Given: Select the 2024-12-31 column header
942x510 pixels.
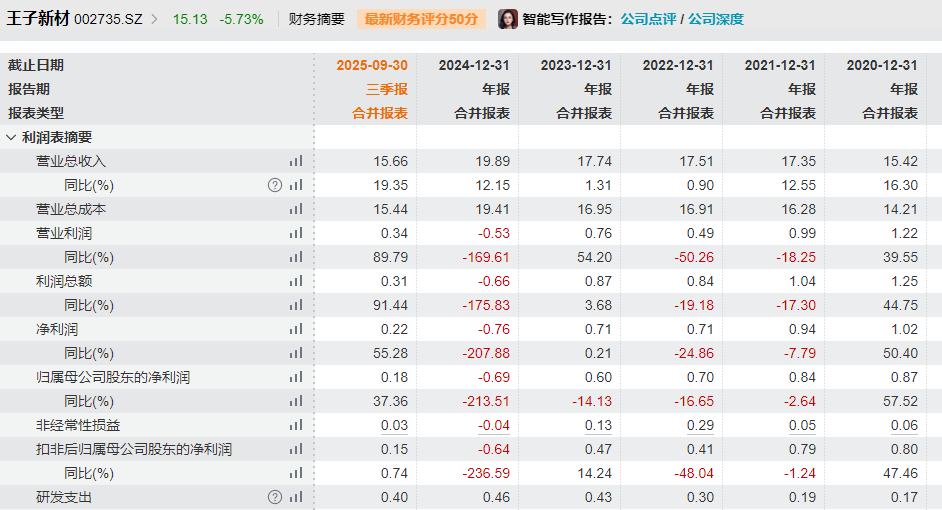Looking at the screenshot, I should point(474,65).
